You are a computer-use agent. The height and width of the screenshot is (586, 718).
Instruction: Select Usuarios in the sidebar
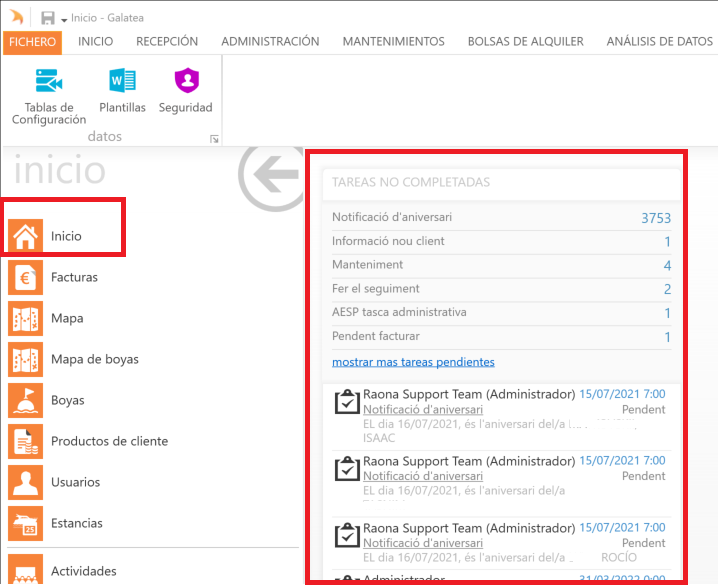(76, 482)
